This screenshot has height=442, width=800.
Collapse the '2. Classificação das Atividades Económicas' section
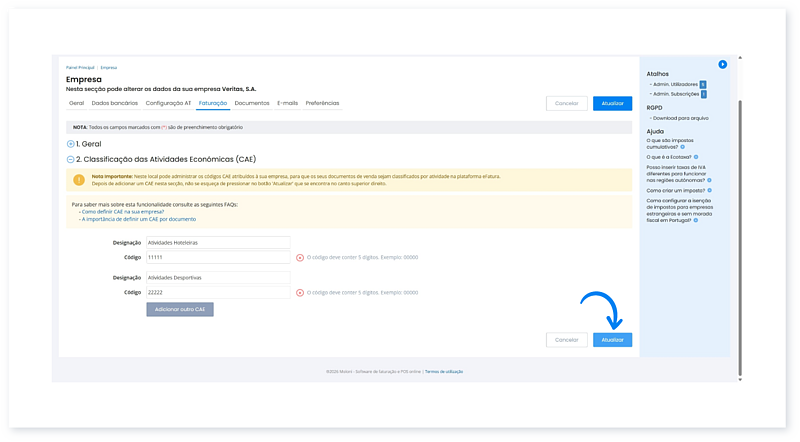click(x=70, y=159)
